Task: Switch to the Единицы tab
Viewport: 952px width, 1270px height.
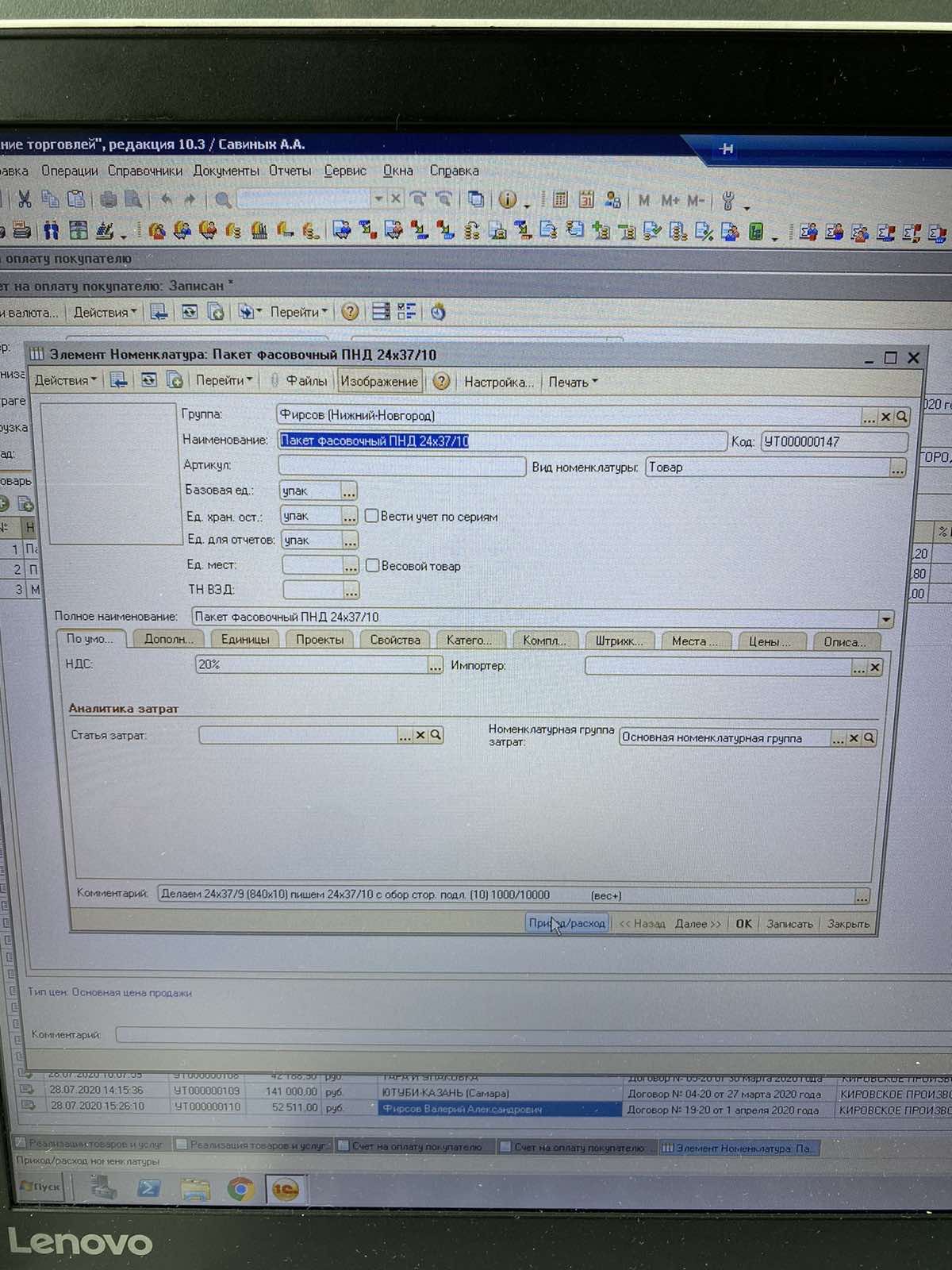Action: point(244,640)
